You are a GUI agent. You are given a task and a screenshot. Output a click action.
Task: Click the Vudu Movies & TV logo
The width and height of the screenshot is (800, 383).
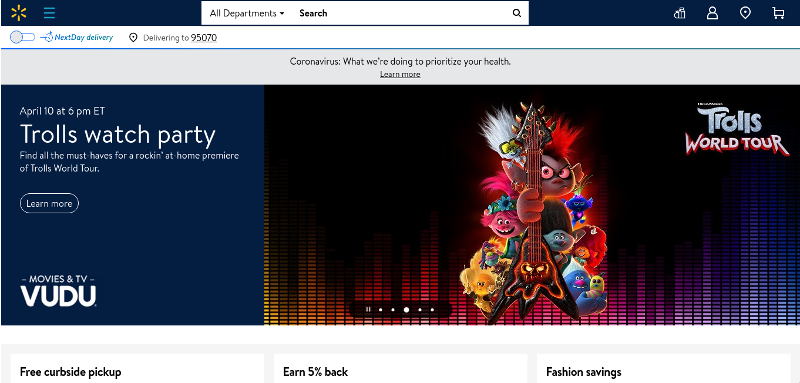[58, 291]
